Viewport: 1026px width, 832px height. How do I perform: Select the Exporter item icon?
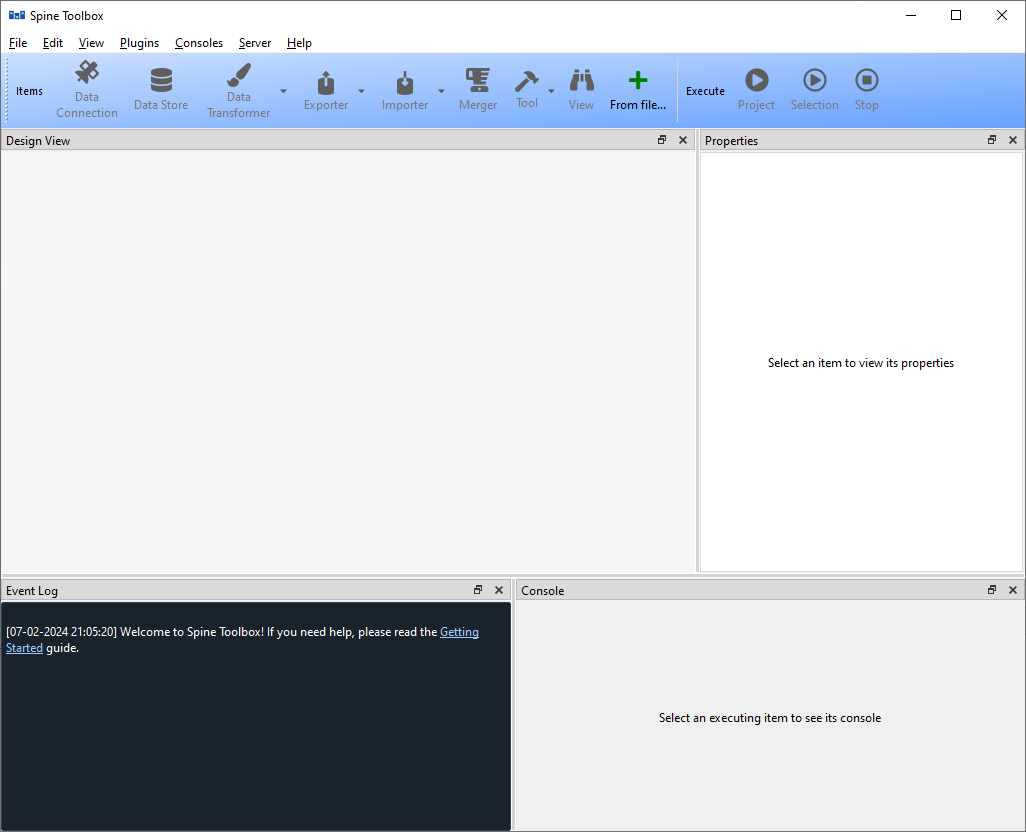tap(326, 83)
